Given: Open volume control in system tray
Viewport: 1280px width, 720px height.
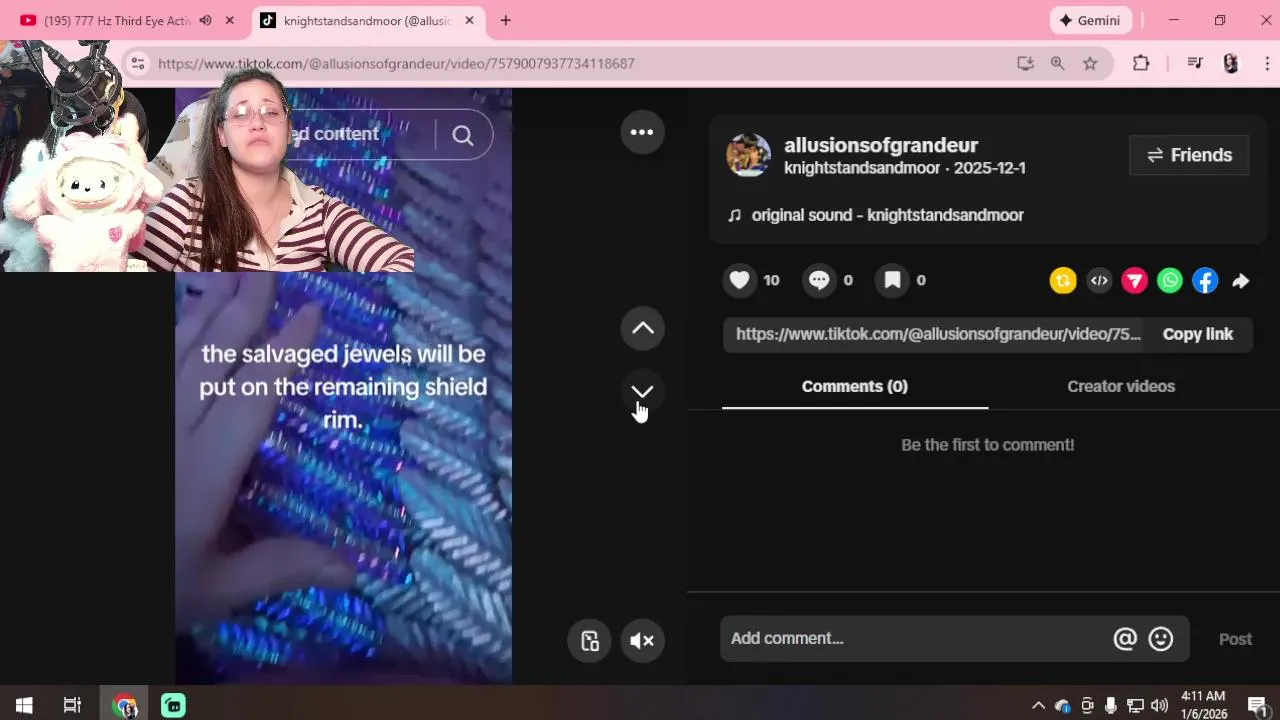Looking at the screenshot, I should (x=1159, y=705).
